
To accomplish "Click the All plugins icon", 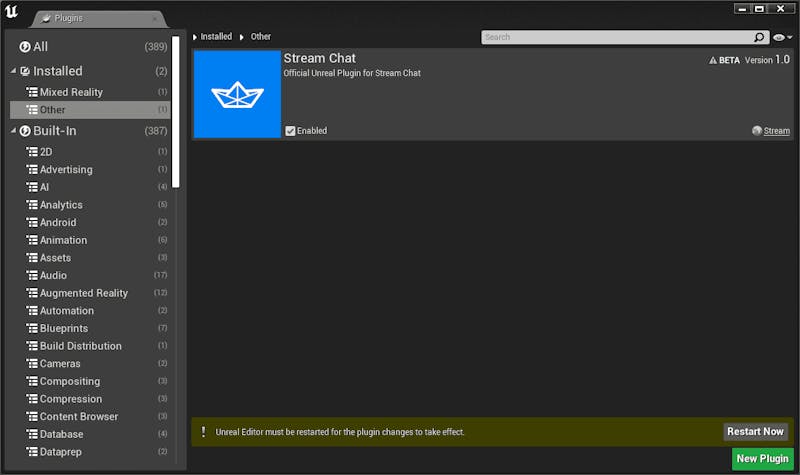I will point(25,47).
